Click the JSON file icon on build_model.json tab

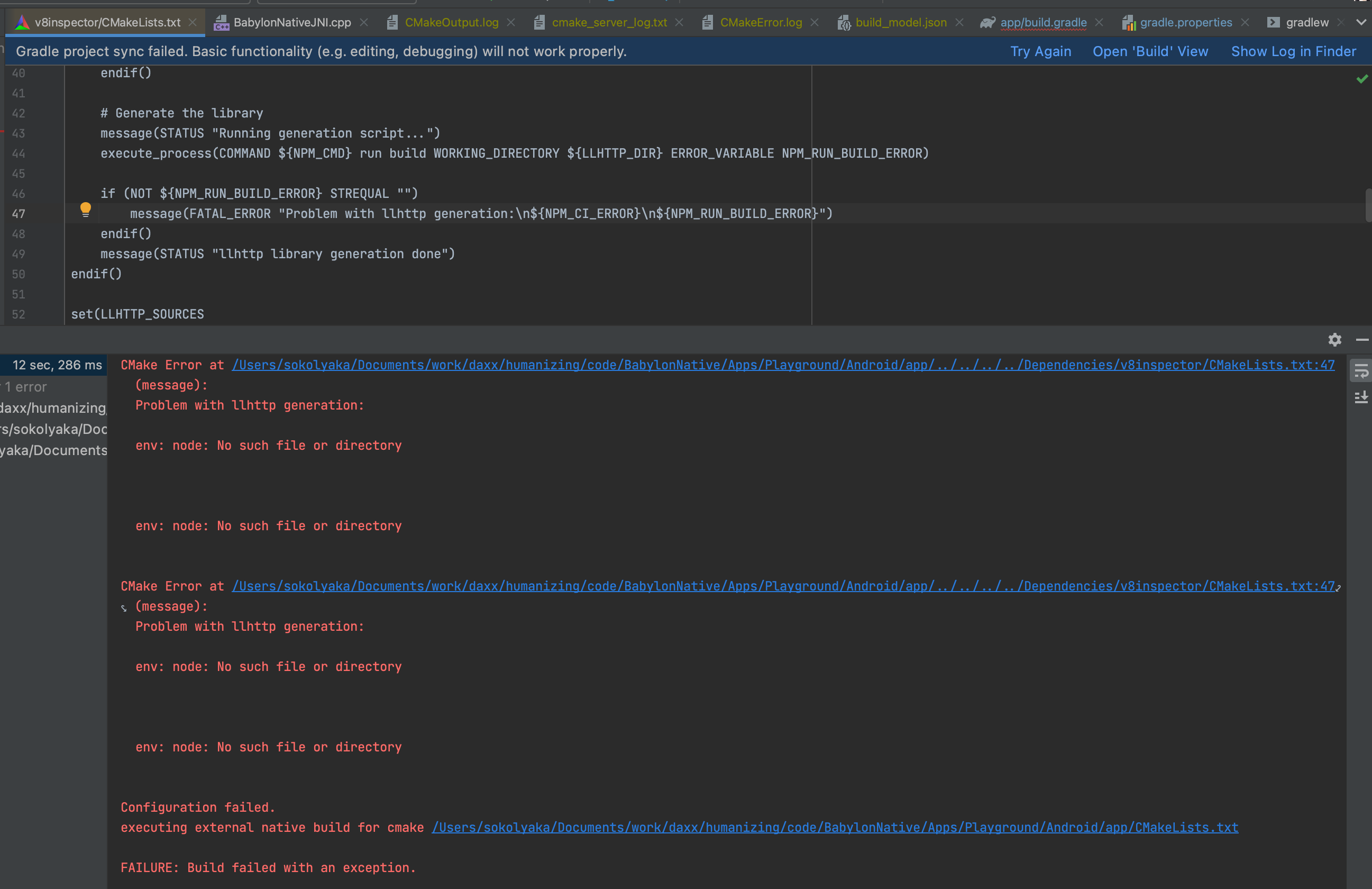click(845, 23)
